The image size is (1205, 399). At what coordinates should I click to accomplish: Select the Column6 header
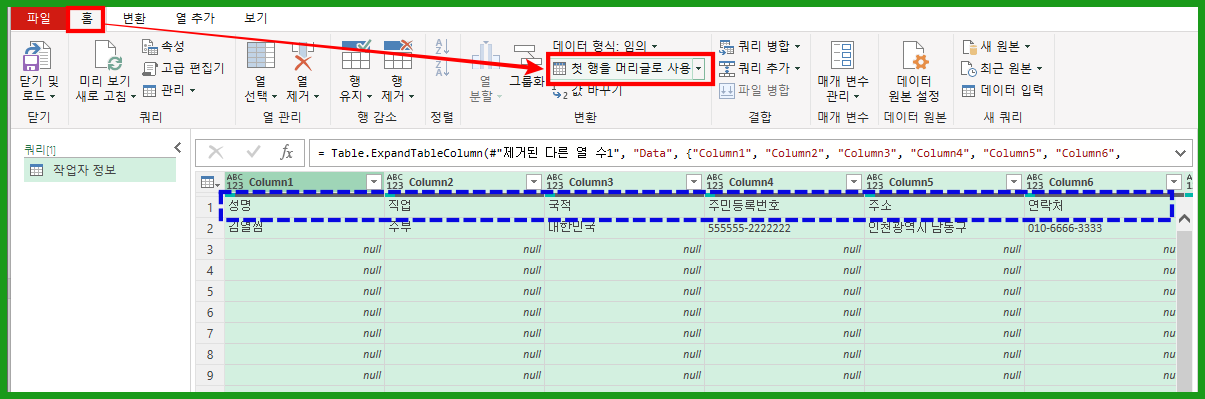1104,182
